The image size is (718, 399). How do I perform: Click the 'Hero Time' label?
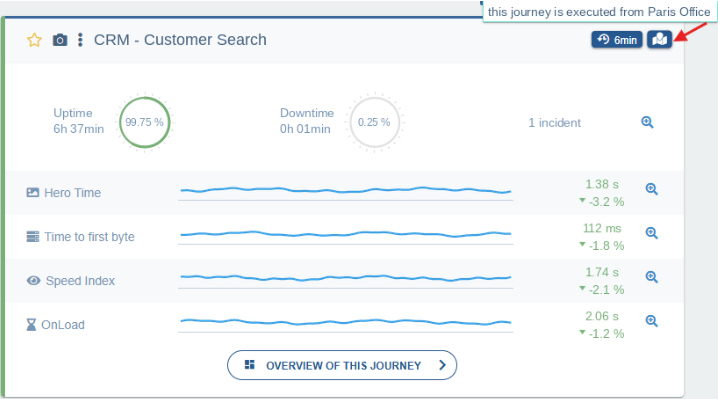pyautogui.click(x=72, y=193)
